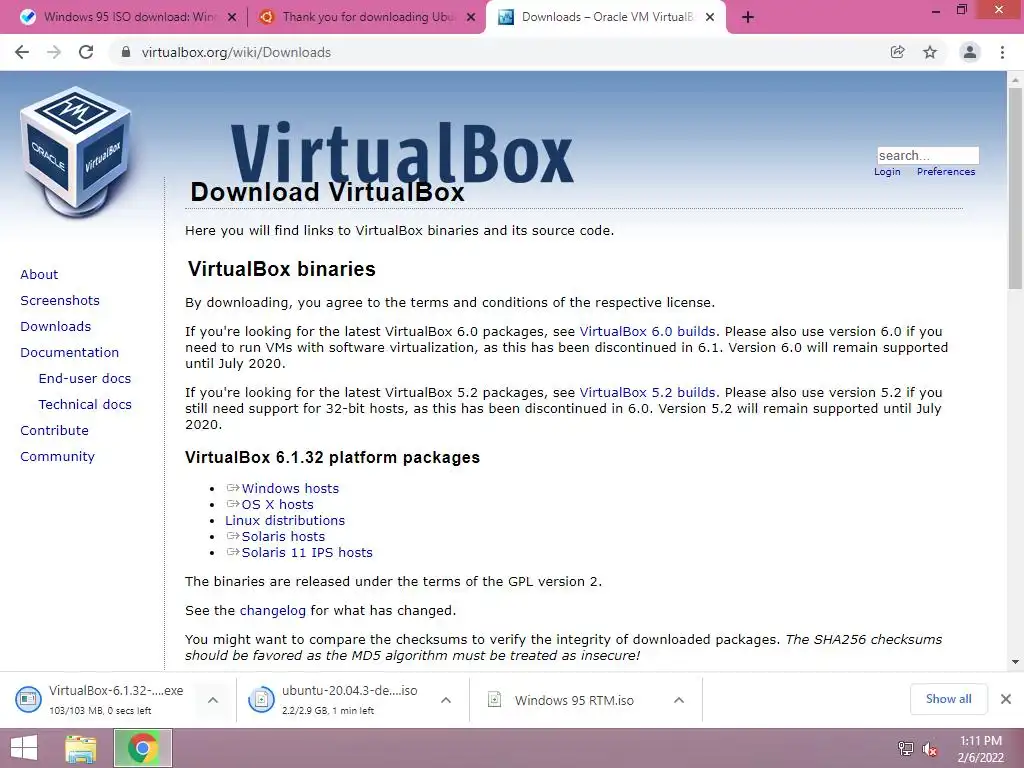Click the forward navigation arrow
This screenshot has width=1024, height=768.
point(54,52)
